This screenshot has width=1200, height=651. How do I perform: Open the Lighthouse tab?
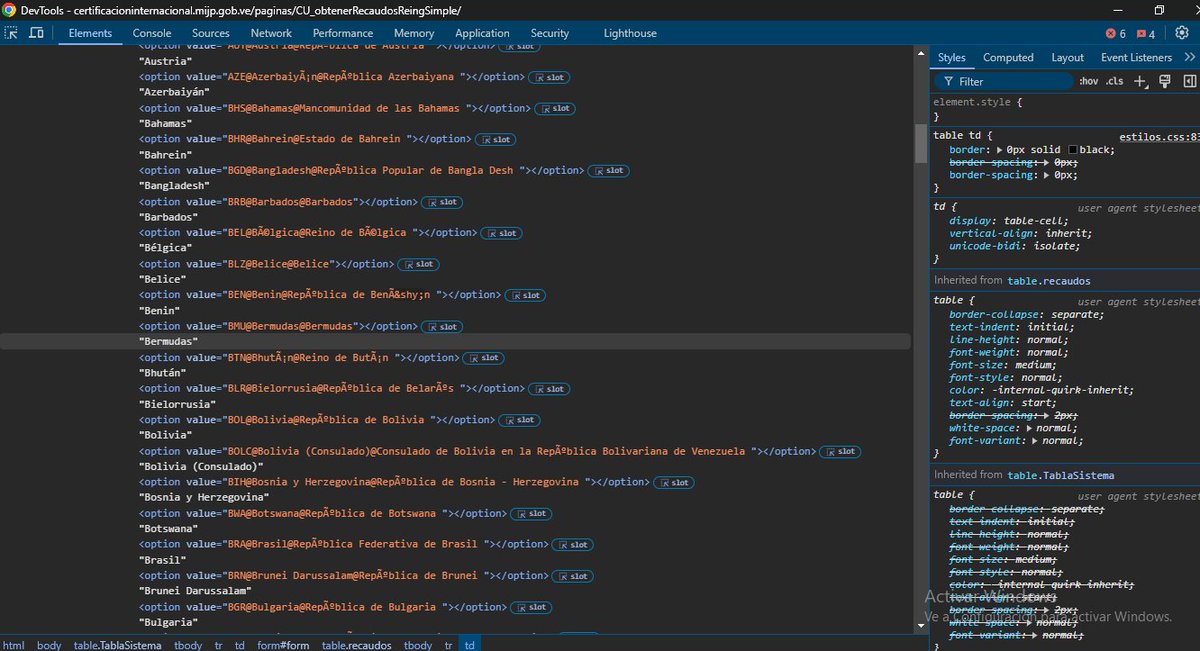coord(630,33)
